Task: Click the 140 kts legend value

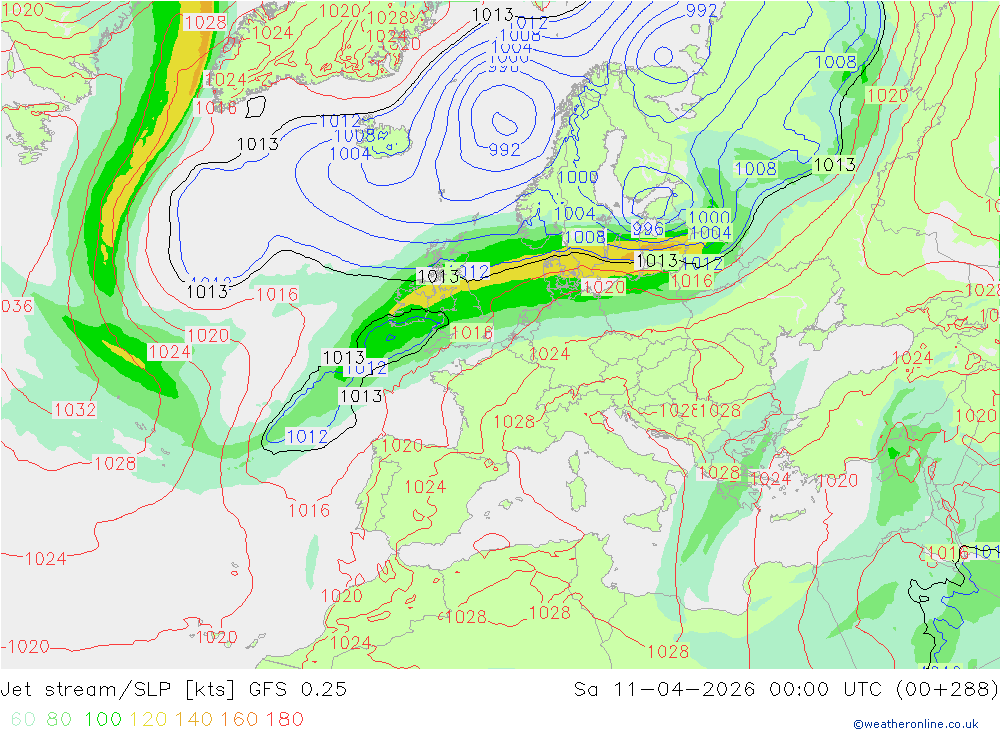Action: click(x=194, y=720)
